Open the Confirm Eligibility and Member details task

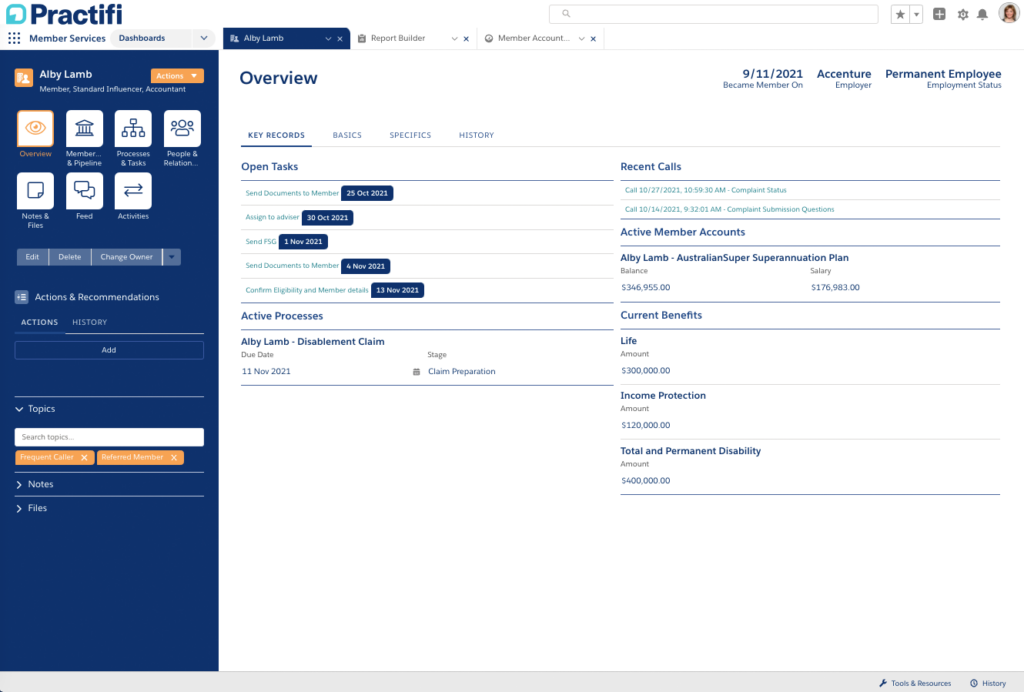coord(307,290)
